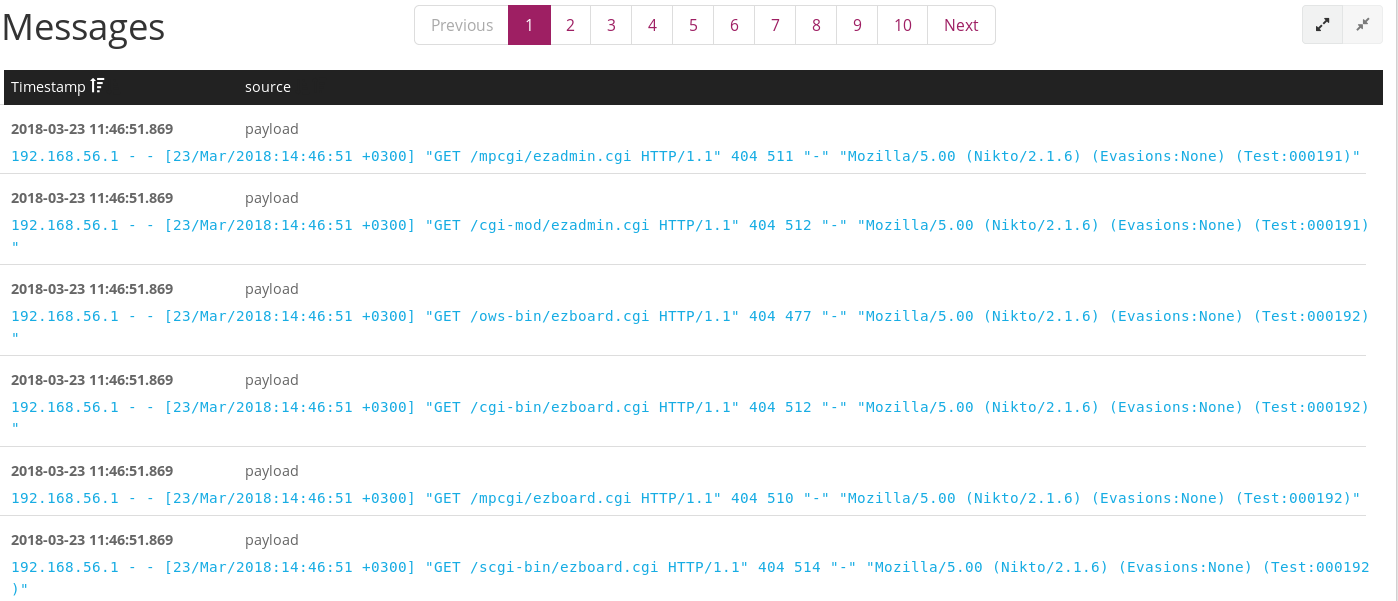Open page 7 of messages

[775, 25]
